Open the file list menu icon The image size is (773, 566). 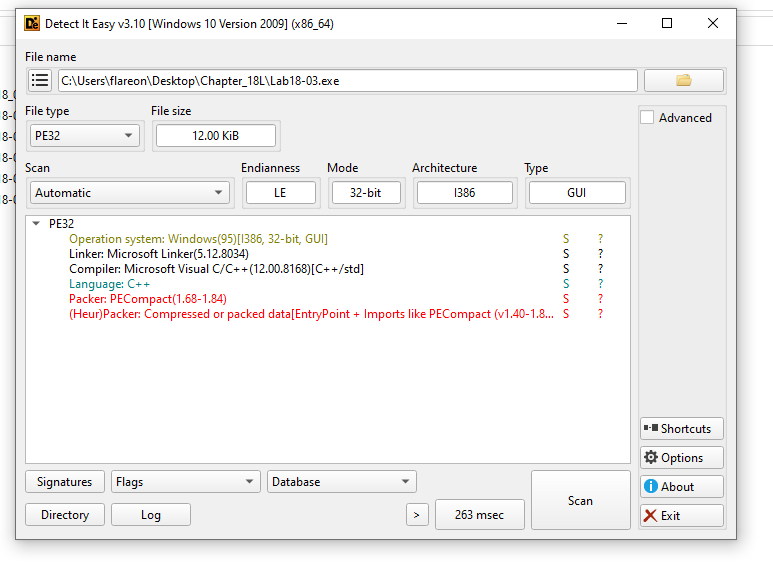(40, 80)
